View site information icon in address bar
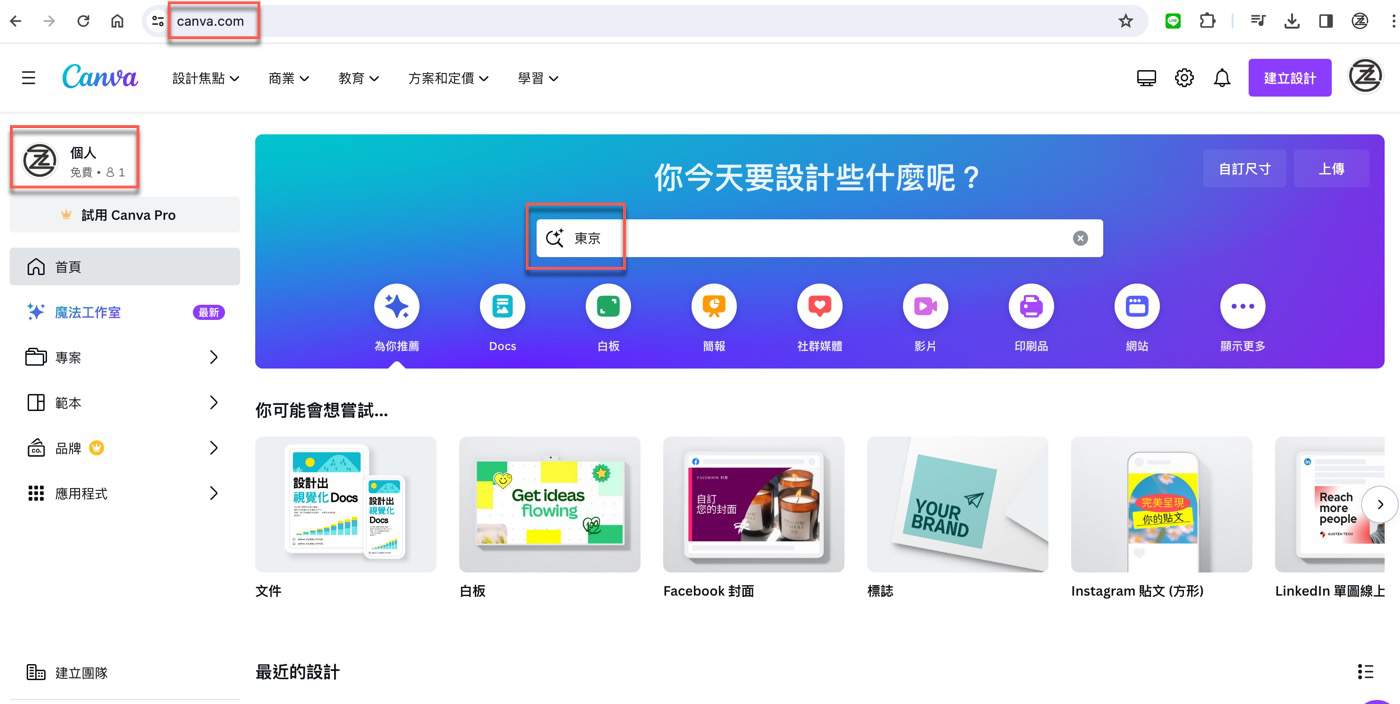 click(x=158, y=21)
